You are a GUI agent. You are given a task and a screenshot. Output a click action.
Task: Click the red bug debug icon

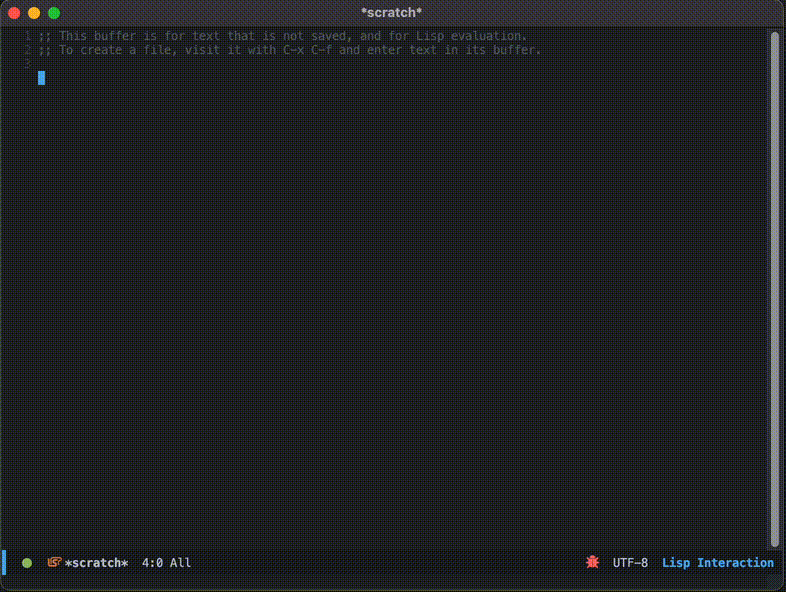pyautogui.click(x=593, y=562)
